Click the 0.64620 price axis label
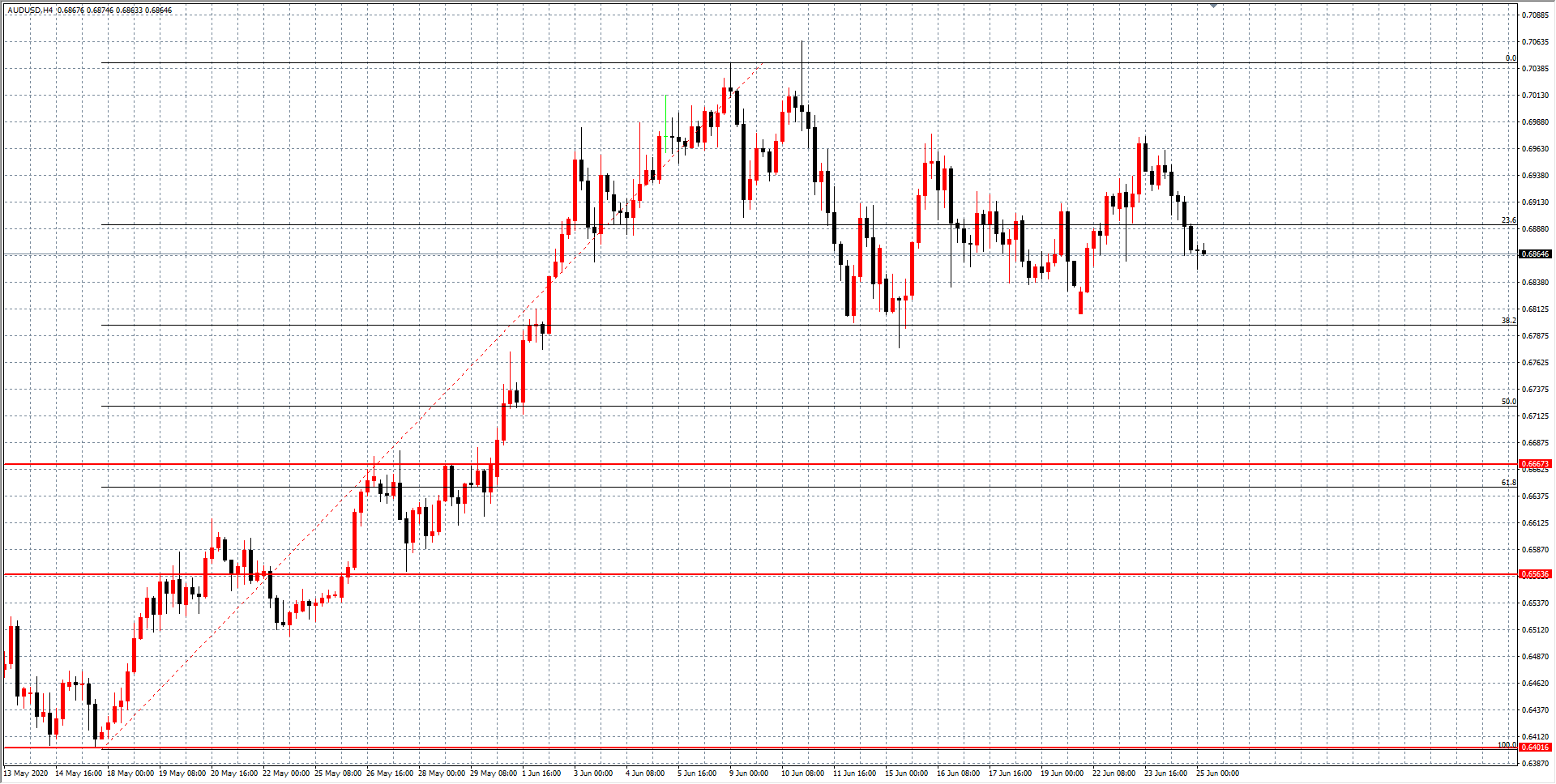1556x784 pixels. pyautogui.click(x=1535, y=684)
